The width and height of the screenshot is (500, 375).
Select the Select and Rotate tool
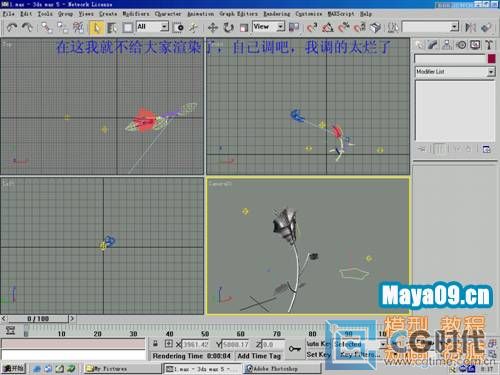click(228, 27)
